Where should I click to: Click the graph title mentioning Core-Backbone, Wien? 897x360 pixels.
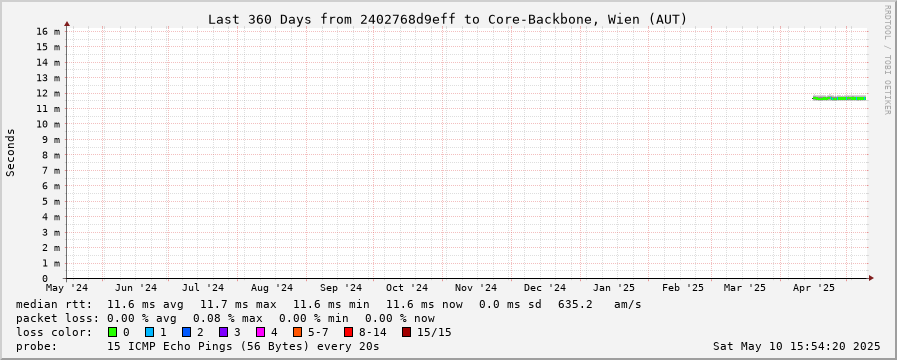click(x=447, y=19)
